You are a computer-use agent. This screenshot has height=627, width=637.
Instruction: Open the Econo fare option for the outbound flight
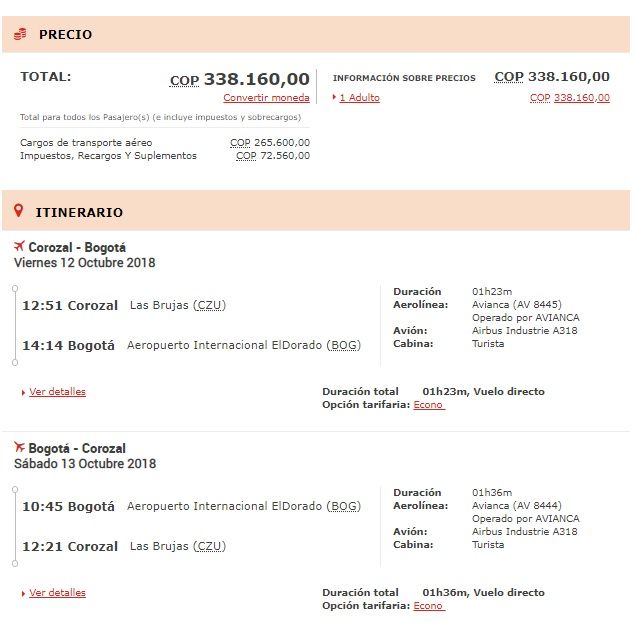[x=428, y=405]
